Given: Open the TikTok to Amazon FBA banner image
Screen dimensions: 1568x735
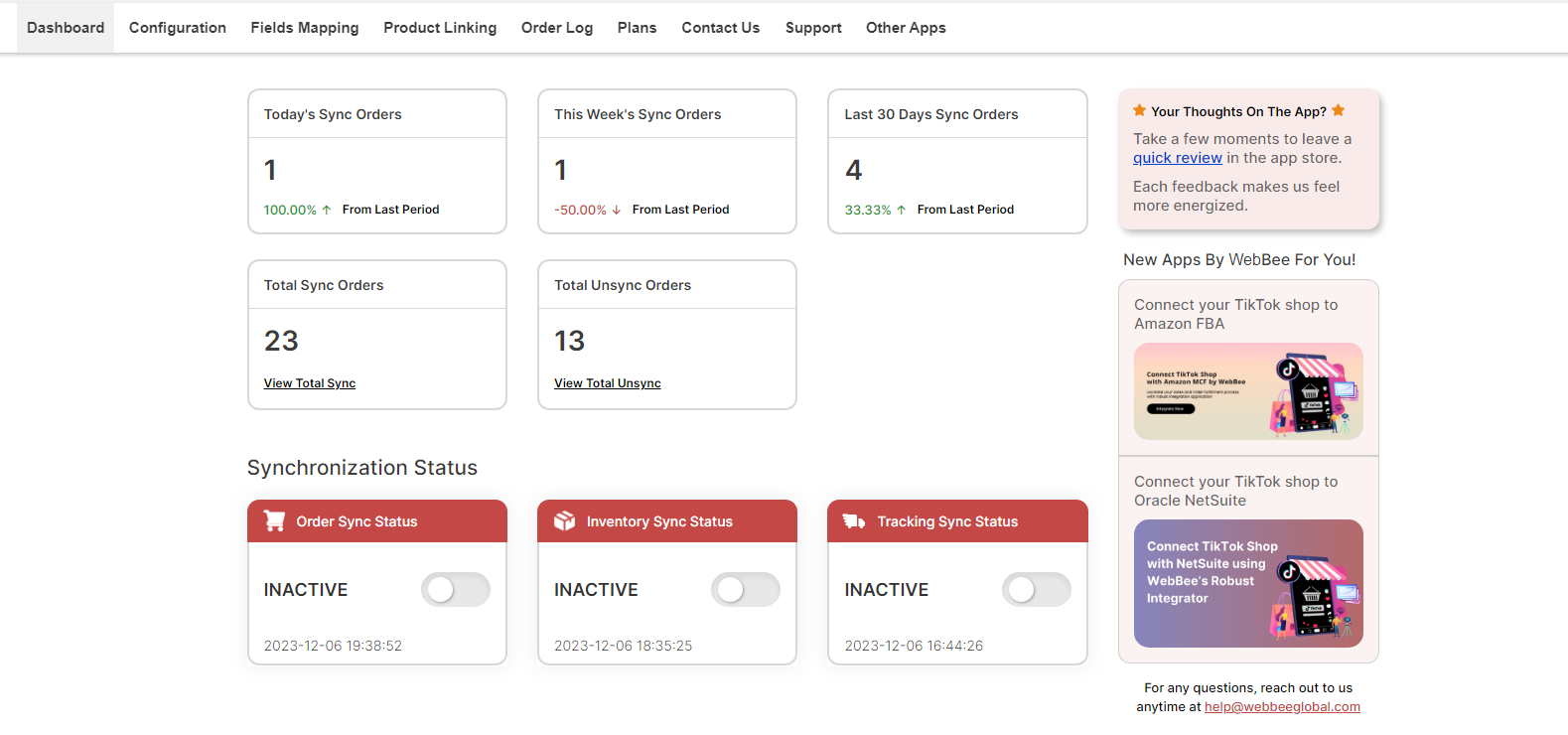Looking at the screenshot, I should click(1248, 391).
